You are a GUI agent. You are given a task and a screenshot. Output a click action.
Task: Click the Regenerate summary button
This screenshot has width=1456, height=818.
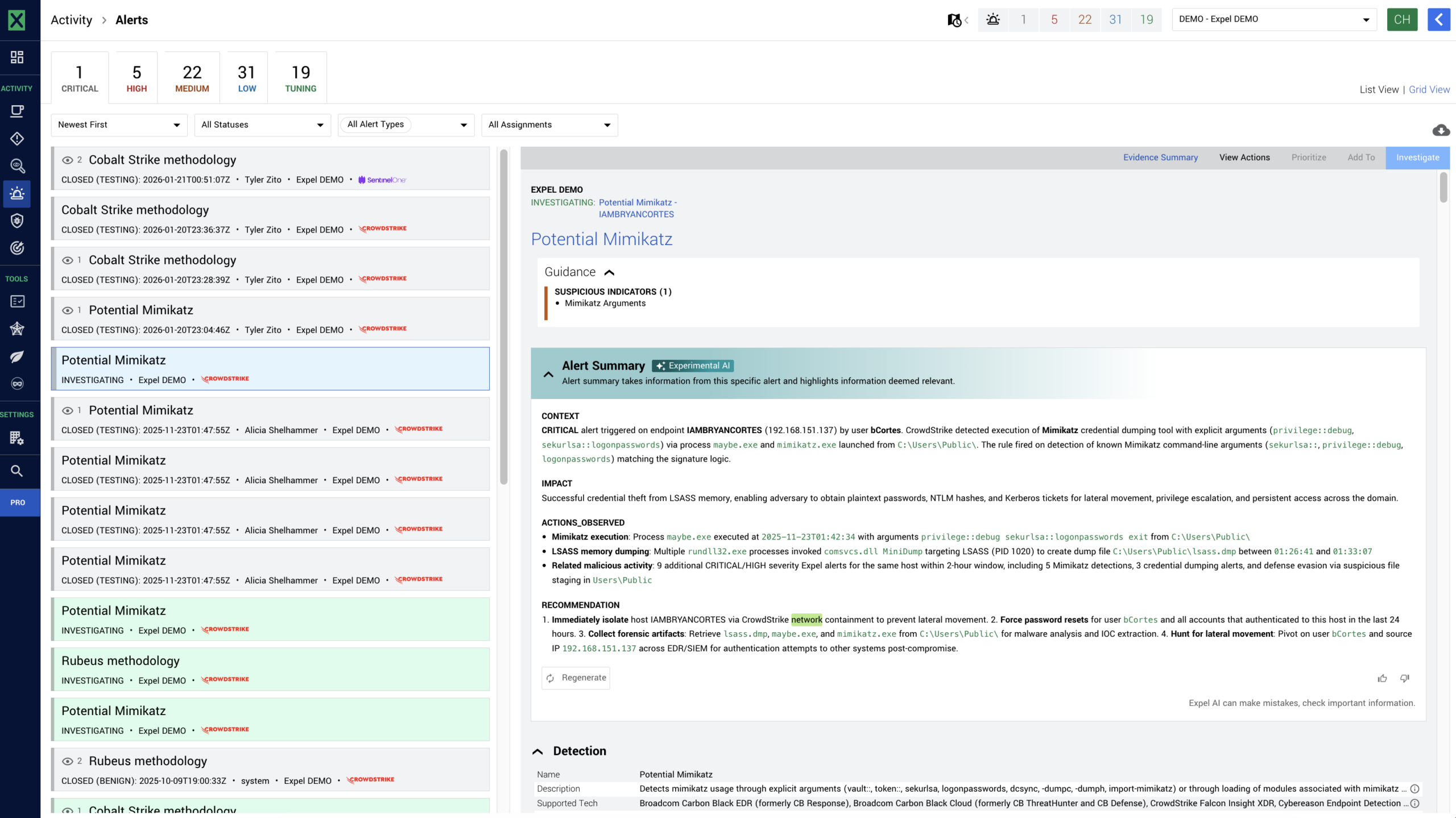coord(576,678)
